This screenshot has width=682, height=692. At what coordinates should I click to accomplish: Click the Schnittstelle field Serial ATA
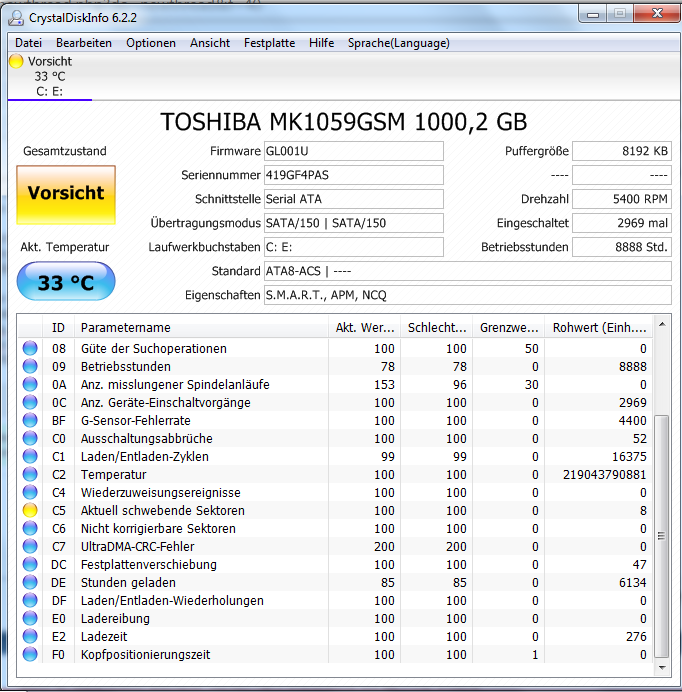click(354, 199)
